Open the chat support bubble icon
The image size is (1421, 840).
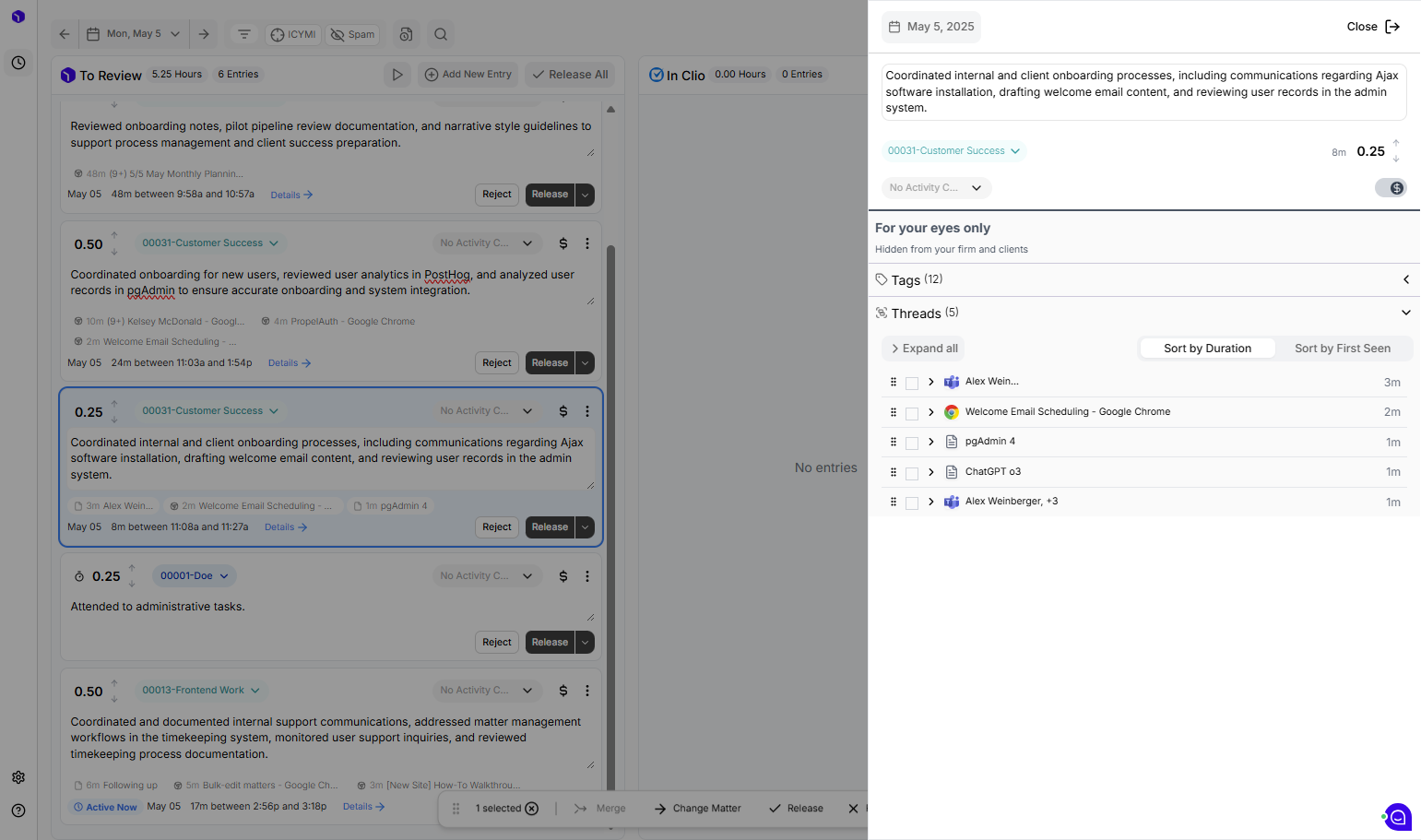click(x=1398, y=817)
